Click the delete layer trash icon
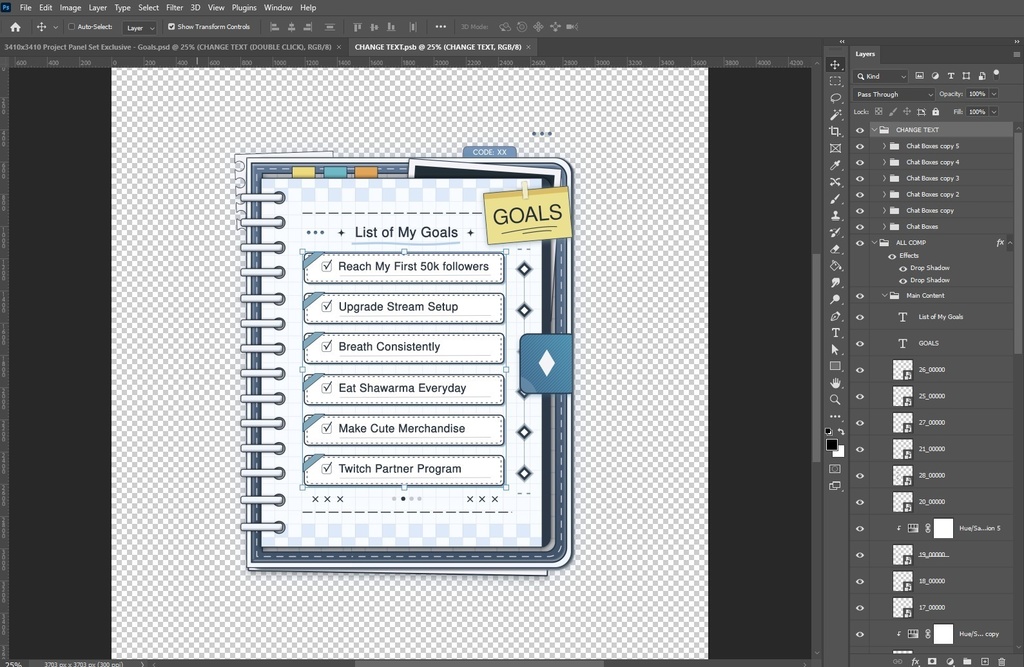This screenshot has width=1024, height=667. 1001,661
